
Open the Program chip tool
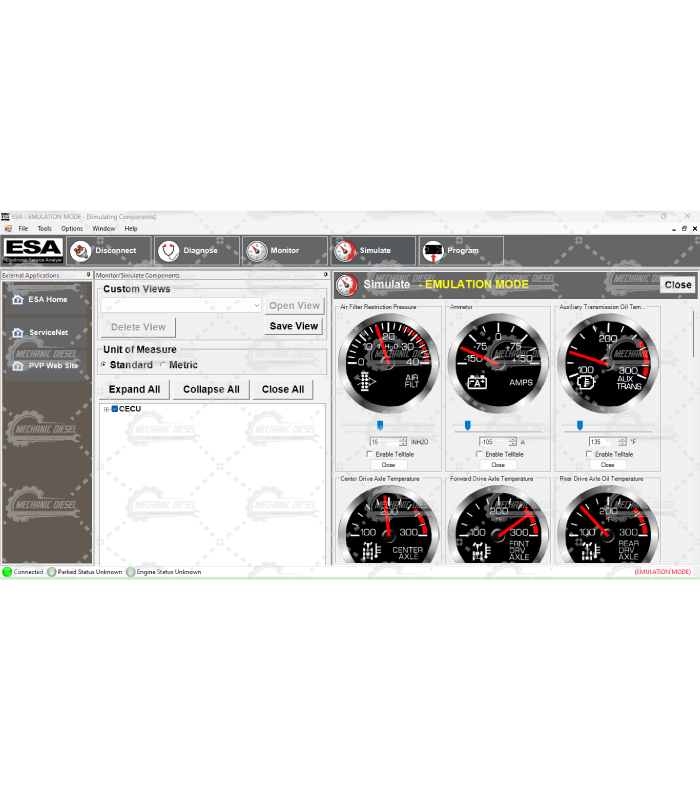click(x=432, y=251)
